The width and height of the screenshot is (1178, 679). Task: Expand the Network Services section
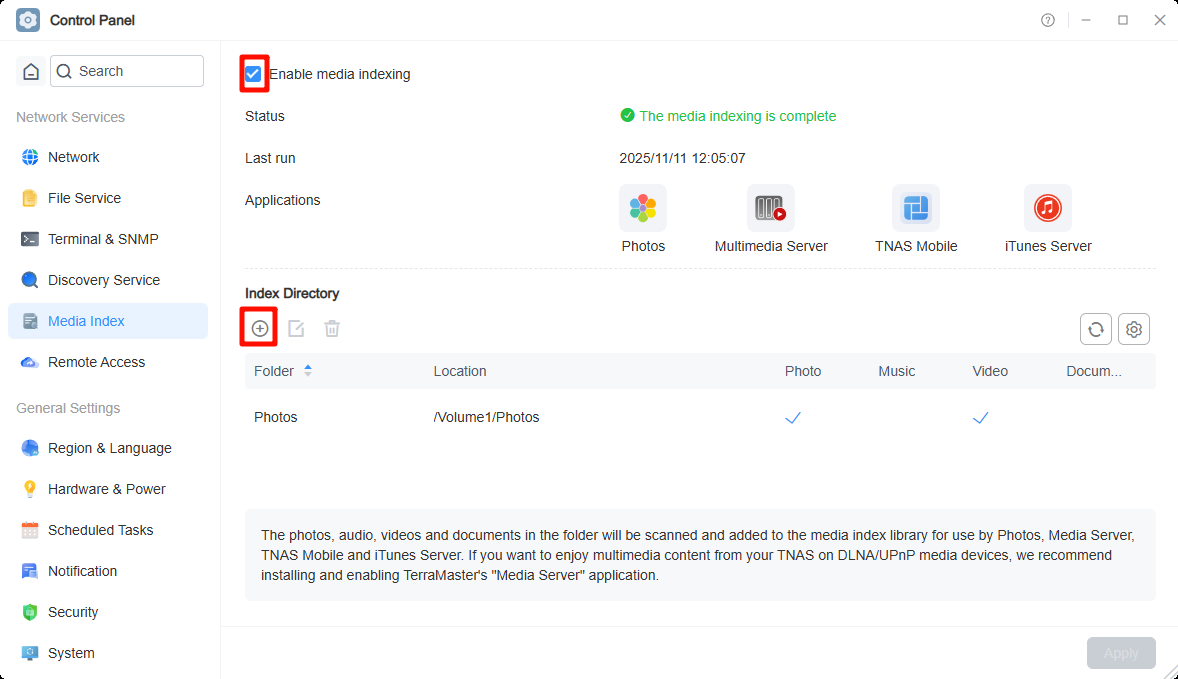70,117
